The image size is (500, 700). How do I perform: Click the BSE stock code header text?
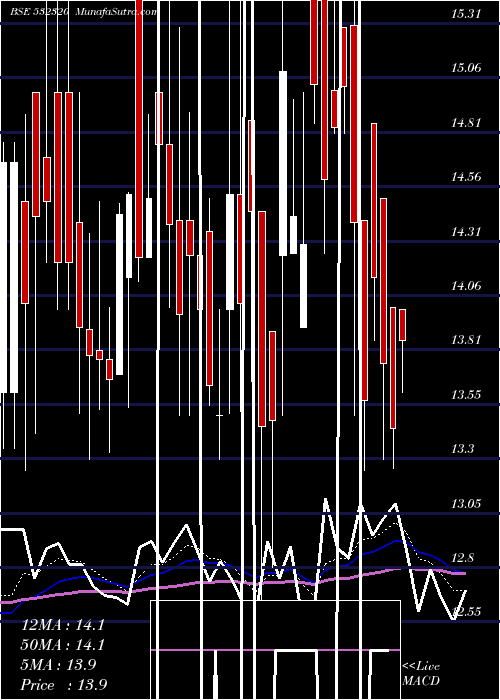(39, 12)
